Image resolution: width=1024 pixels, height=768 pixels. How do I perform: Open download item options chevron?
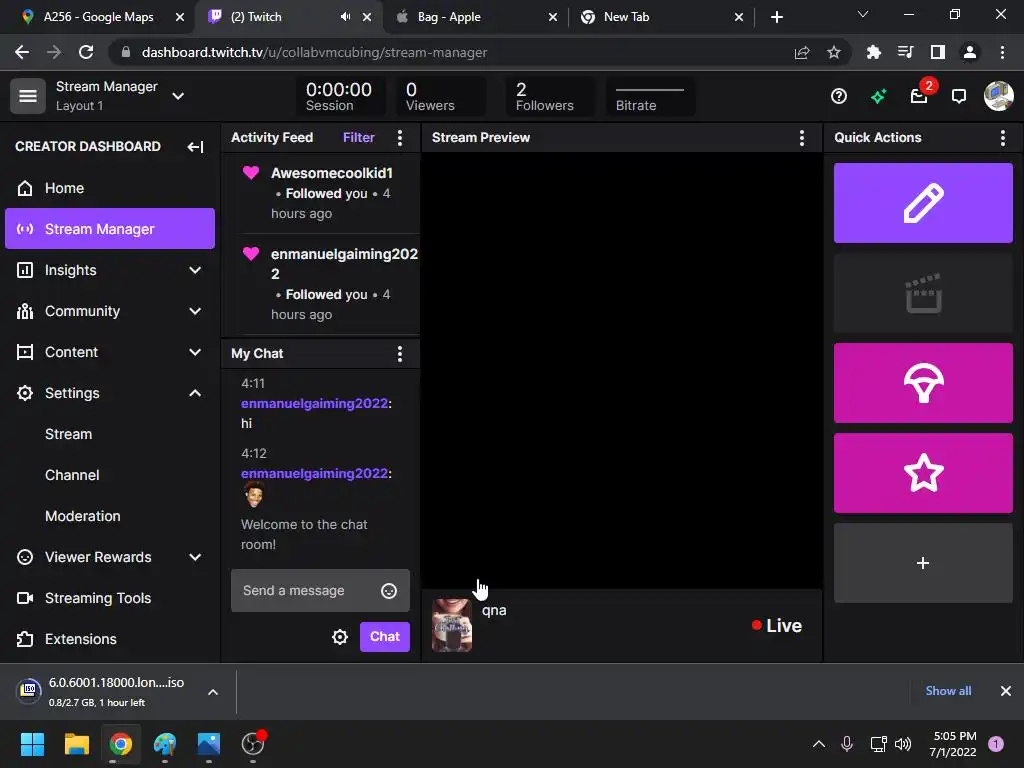coord(213,692)
